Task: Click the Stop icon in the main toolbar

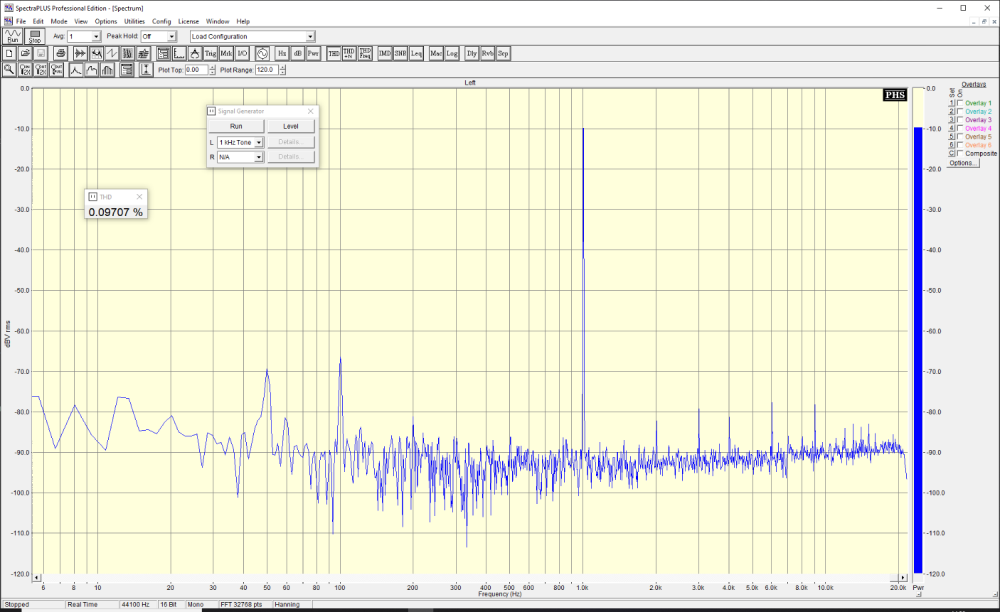Action: click(35, 36)
